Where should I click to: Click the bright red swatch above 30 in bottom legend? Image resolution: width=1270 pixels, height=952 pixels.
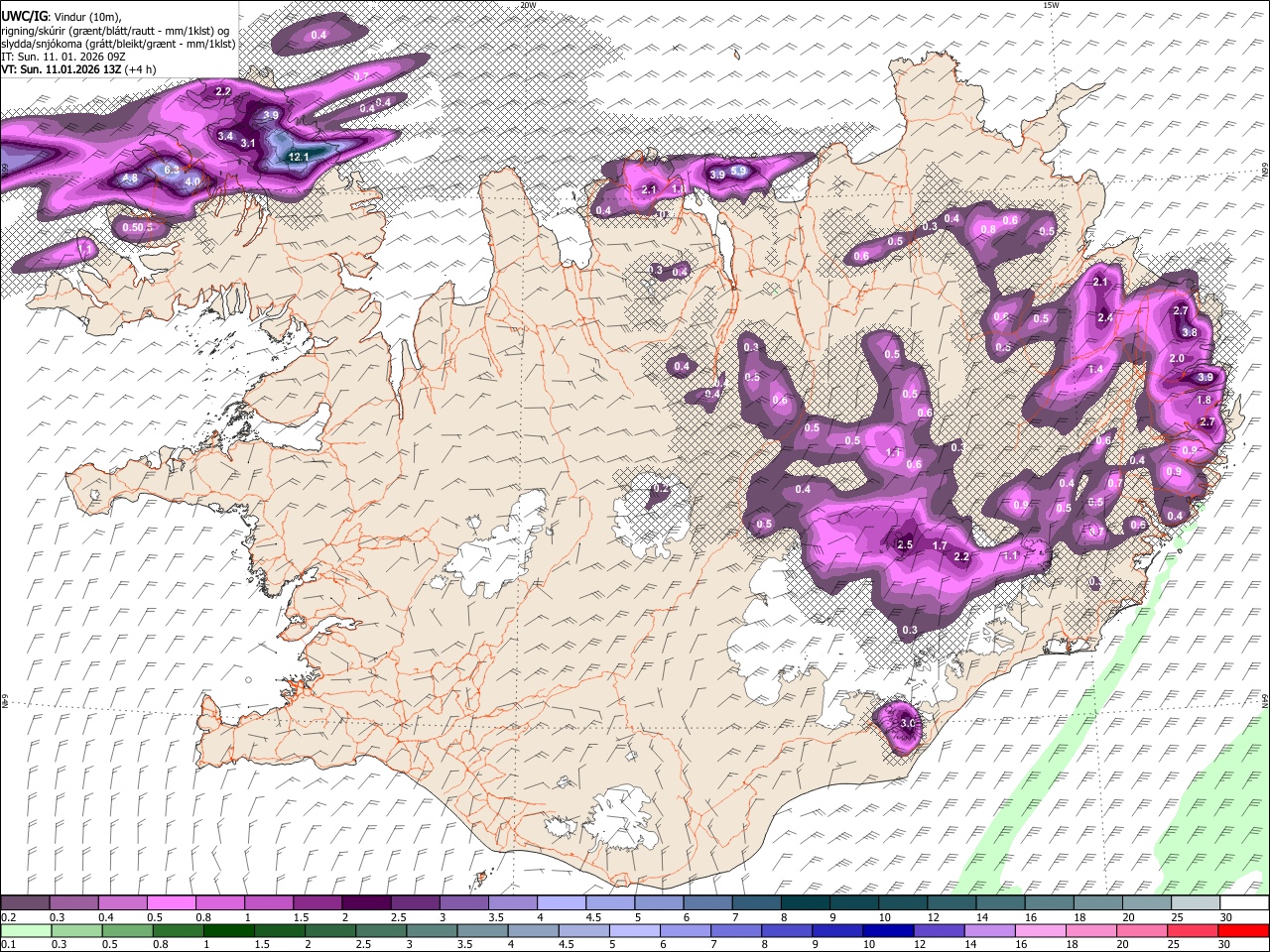[1244, 931]
